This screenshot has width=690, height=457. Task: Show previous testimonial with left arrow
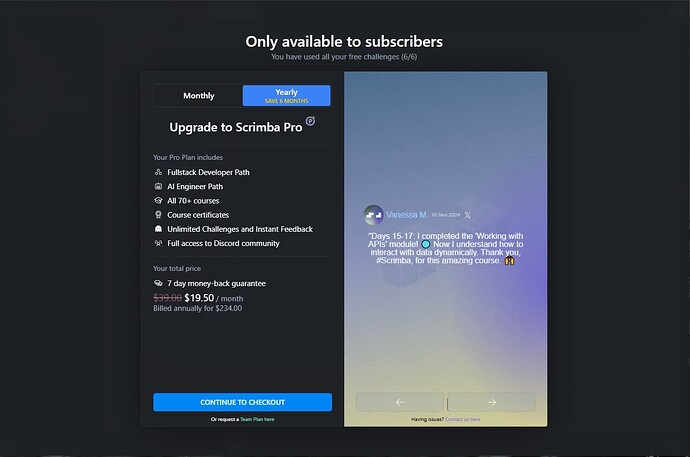coord(400,402)
